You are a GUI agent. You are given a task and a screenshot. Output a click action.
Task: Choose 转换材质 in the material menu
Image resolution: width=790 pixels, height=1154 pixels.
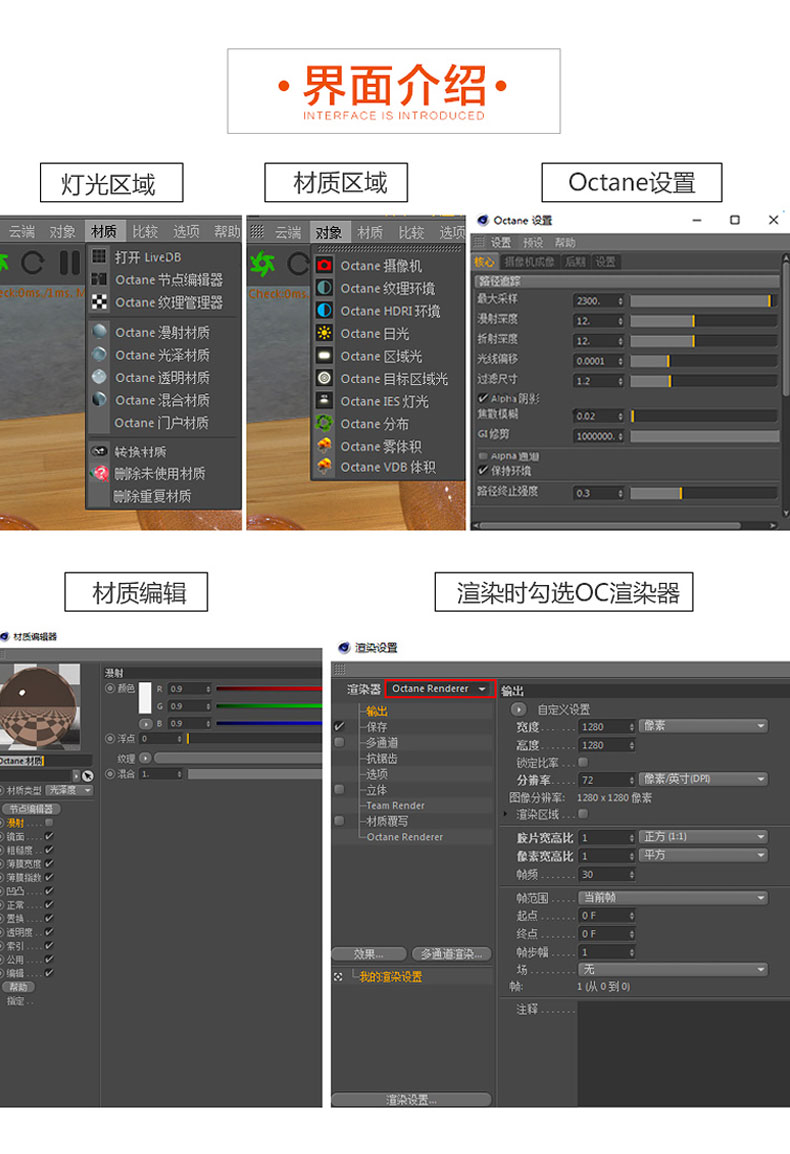(x=140, y=452)
